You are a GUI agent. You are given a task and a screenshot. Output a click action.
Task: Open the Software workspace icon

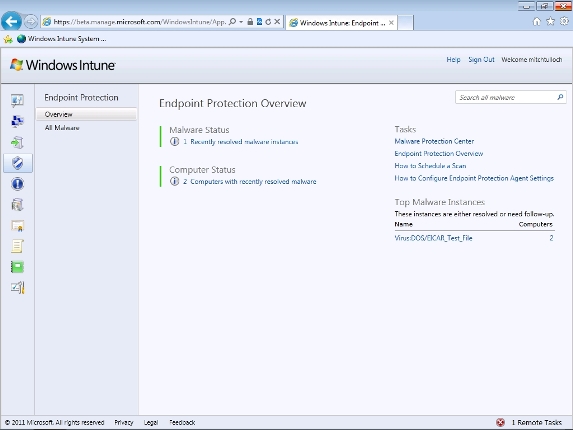tap(17, 205)
